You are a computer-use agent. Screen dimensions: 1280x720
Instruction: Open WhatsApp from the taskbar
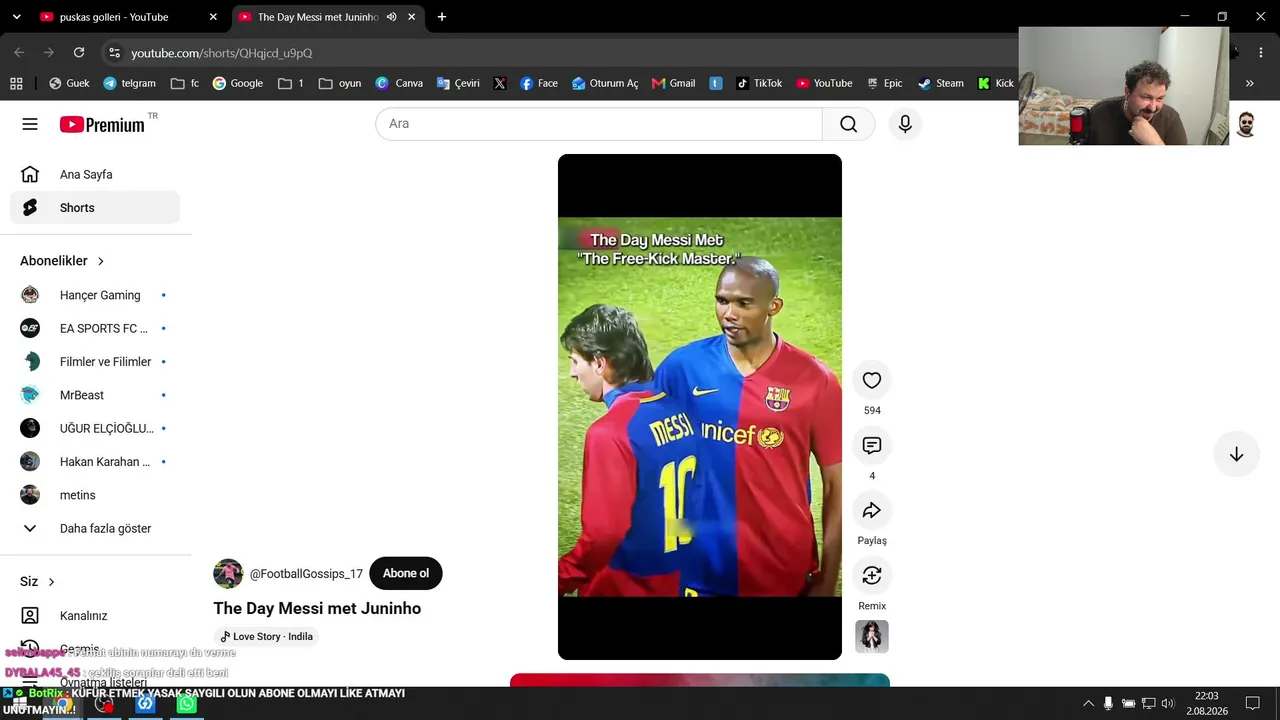(x=186, y=704)
